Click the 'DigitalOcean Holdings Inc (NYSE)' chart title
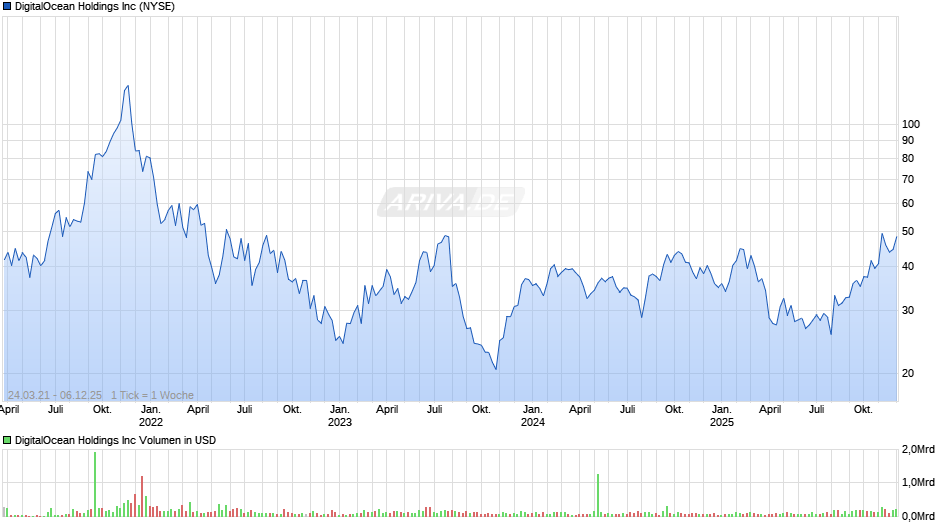940x526 pixels. tap(95, 7)
